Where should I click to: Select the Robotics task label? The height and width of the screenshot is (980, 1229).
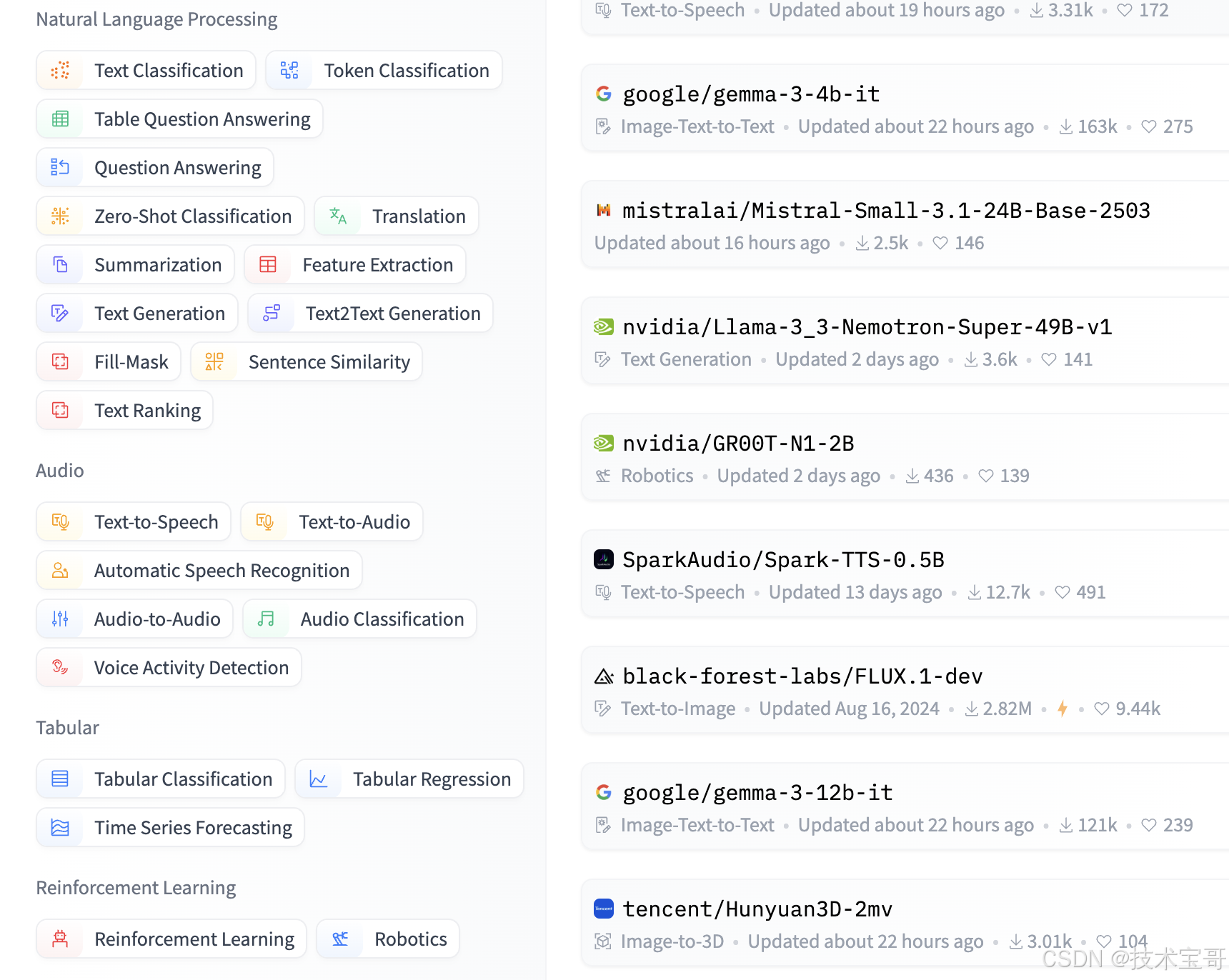[x=411, y=939]
